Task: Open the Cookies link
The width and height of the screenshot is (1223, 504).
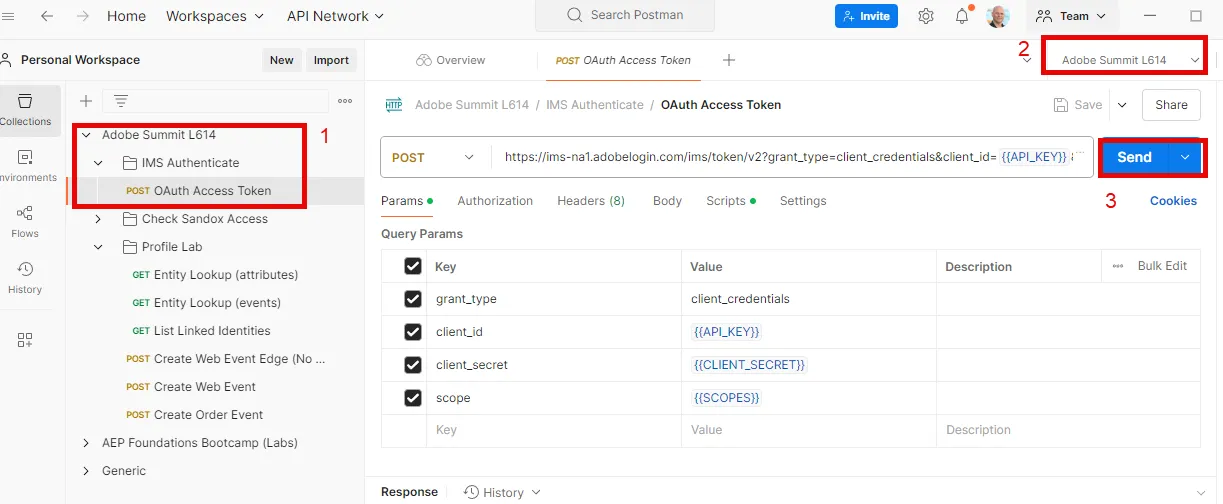Action: pos(1173,201)
